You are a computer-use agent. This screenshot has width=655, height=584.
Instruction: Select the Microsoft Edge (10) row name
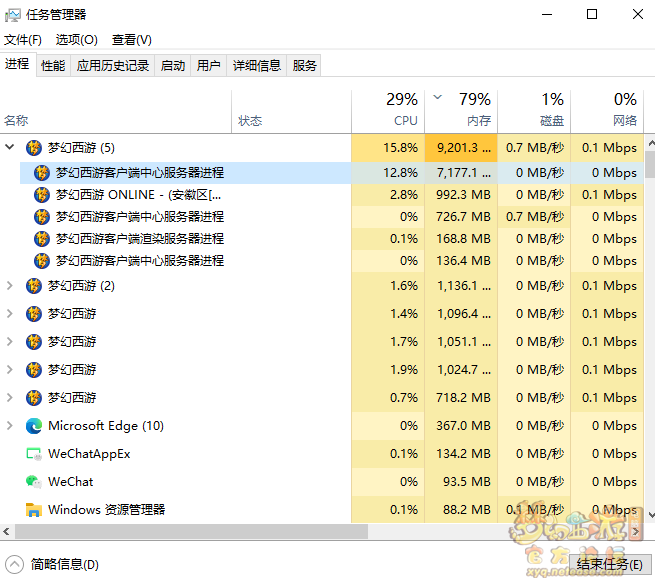[x=106, y=426]
